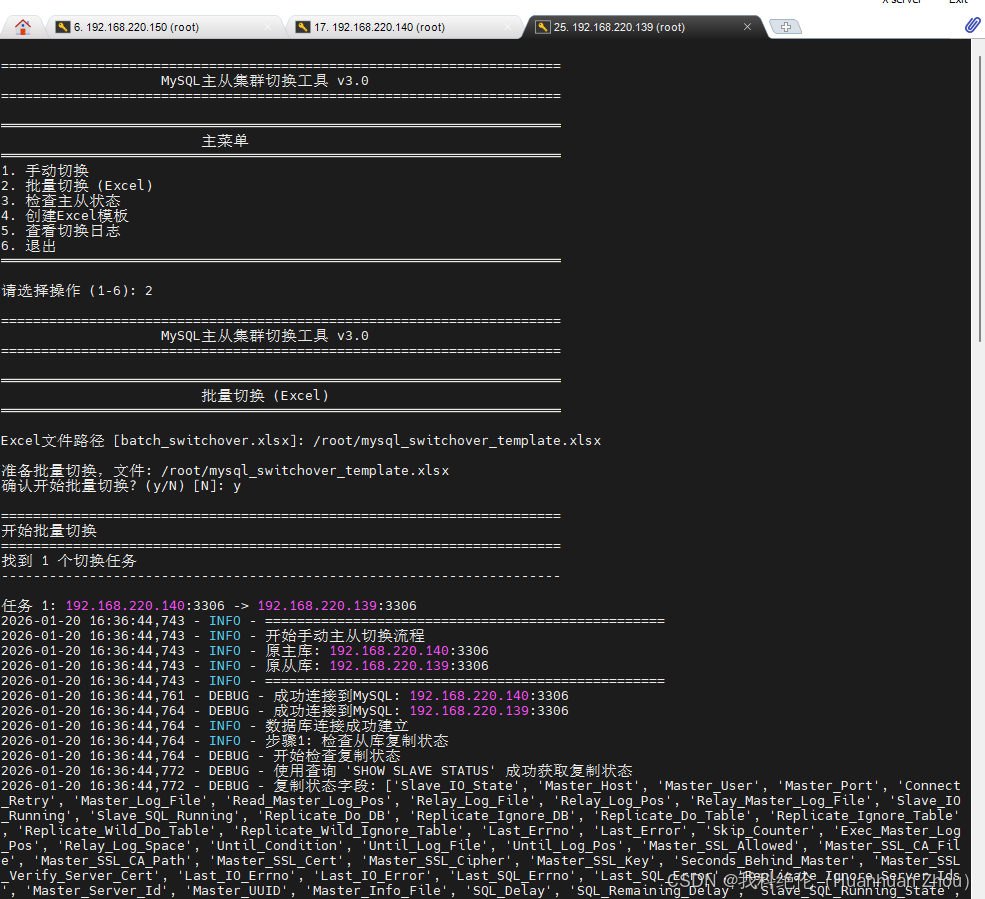Click the wrench icon on the 192.168.220.139 tab

543,27
